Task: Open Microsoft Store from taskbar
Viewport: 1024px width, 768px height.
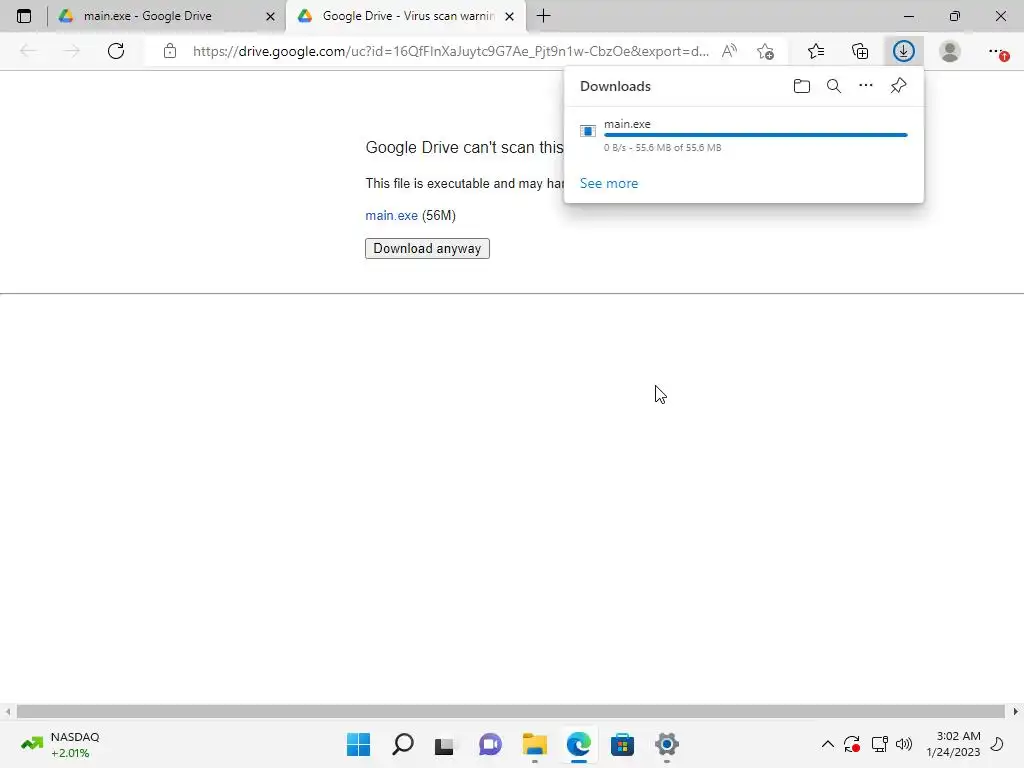Action: tap(622, 744)
